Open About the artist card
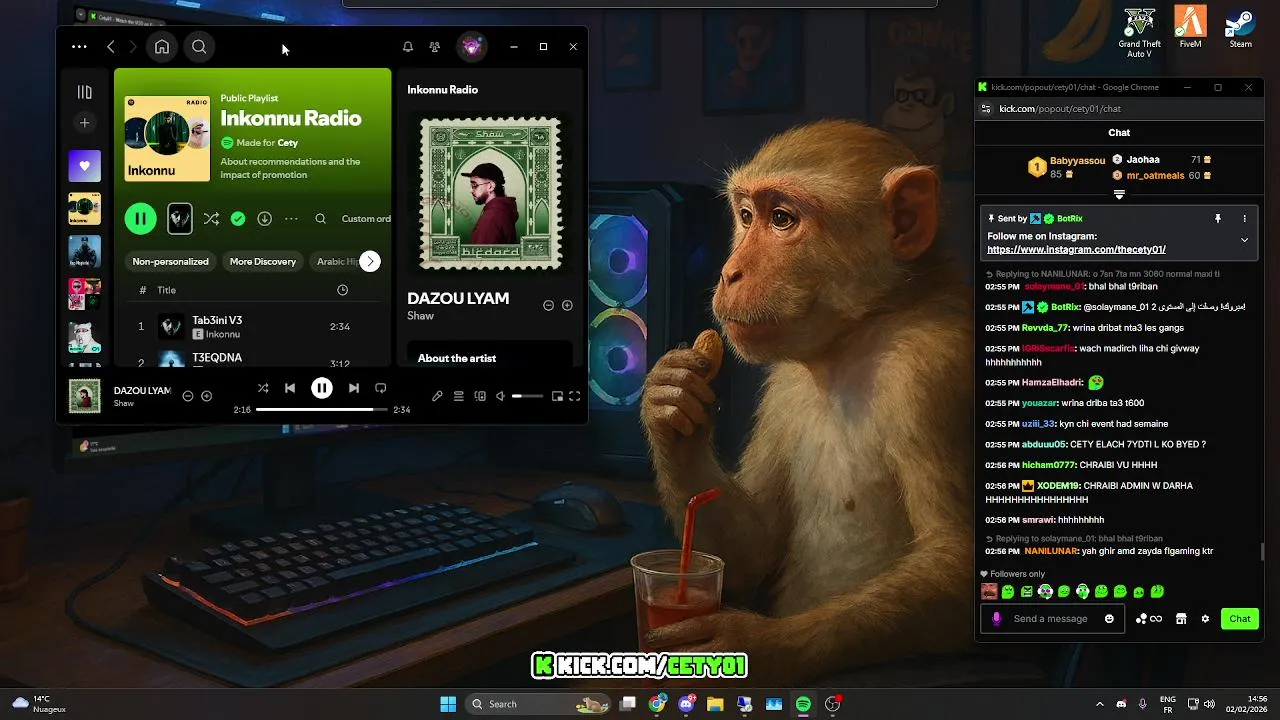 [x=489, y=355]
